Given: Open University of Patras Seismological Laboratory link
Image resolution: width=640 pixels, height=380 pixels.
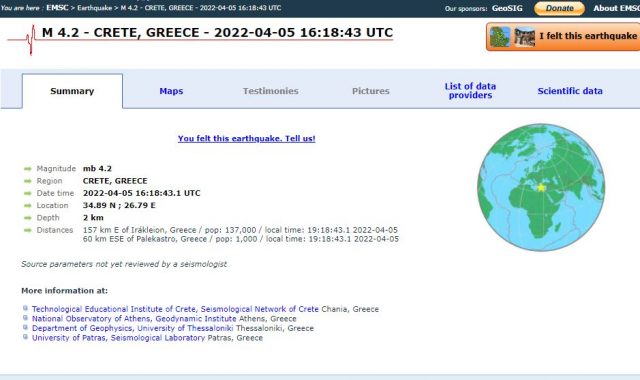Looking at the screenshot, I should [118, 338].
